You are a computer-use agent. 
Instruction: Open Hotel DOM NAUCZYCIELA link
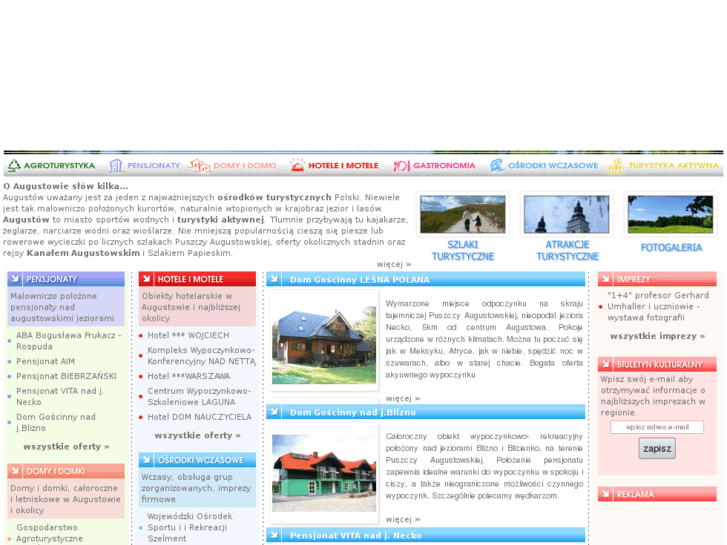199,417
